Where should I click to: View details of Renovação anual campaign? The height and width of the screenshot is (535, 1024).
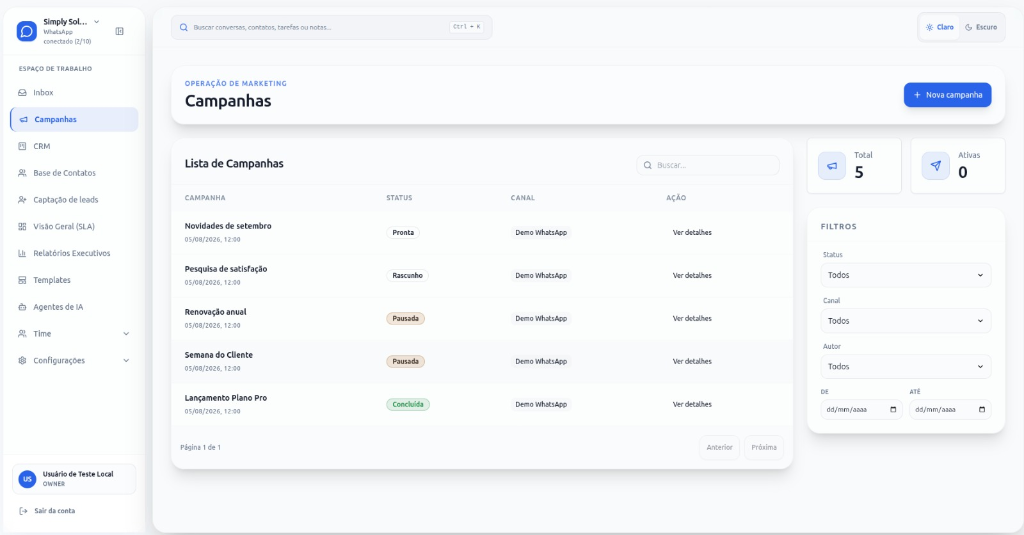coord(692,318)
